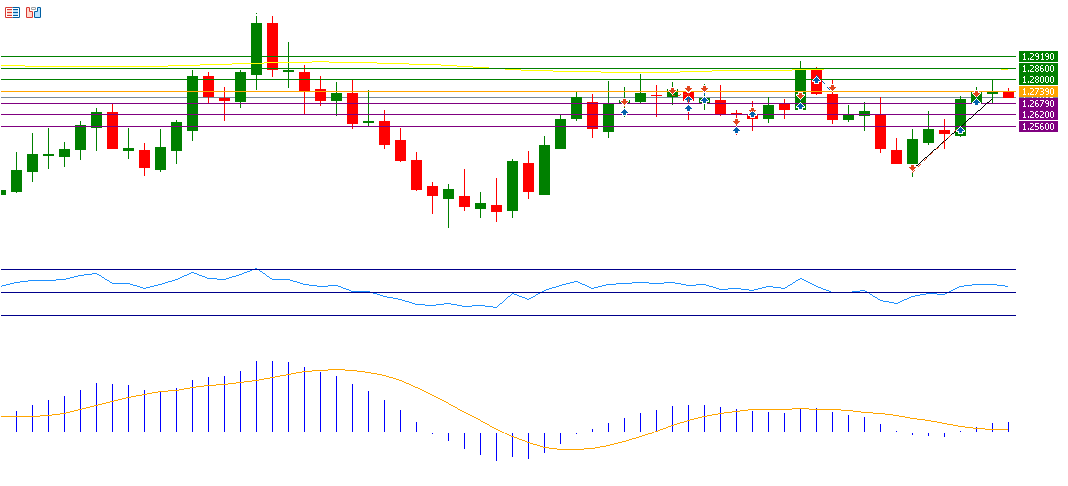This screenshot has width=1068, height=486.
Task: Click the 1.25600 lowest price label
Action: click(1035, 127)
